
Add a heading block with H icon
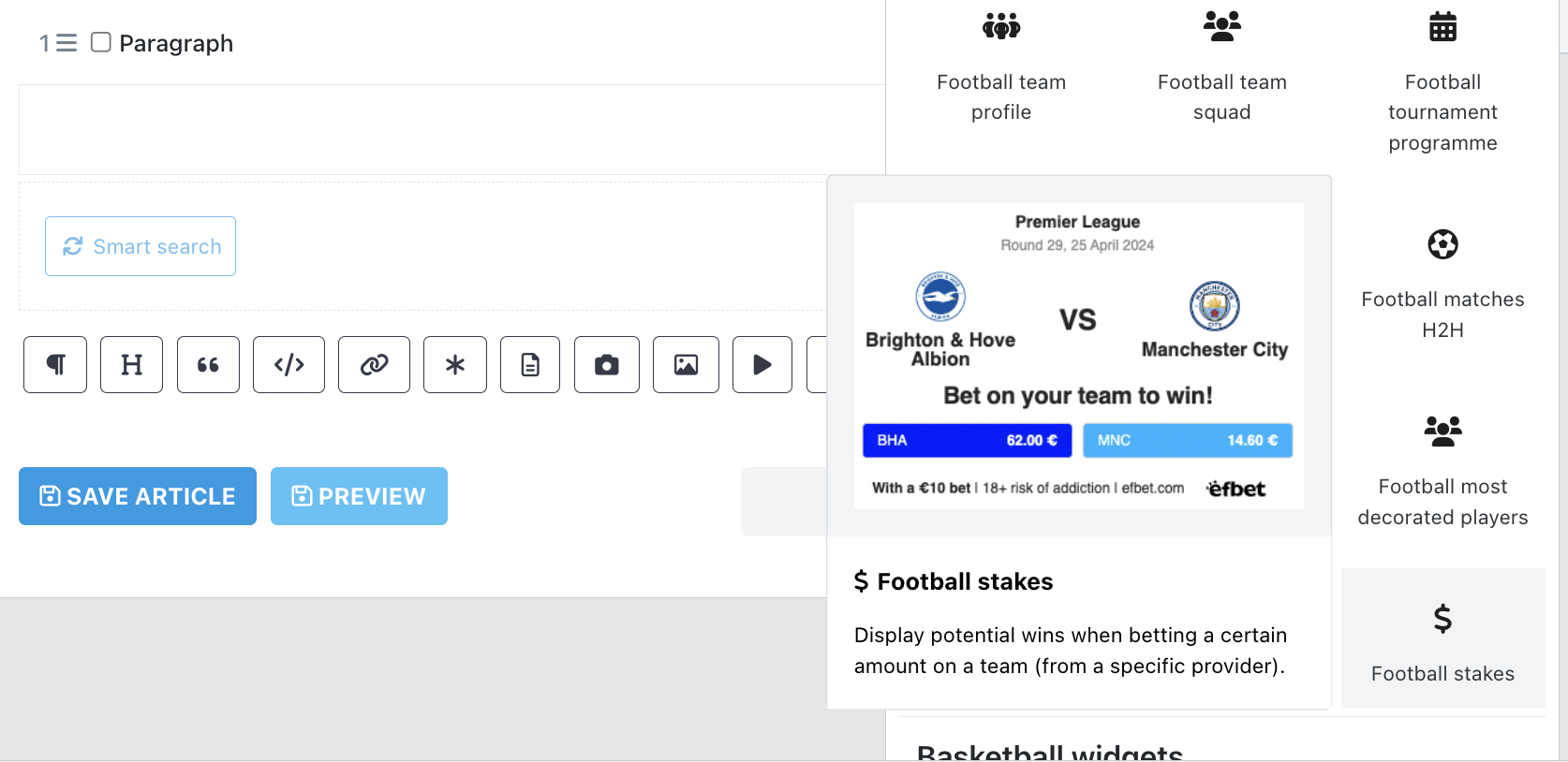tap(131, 364)
